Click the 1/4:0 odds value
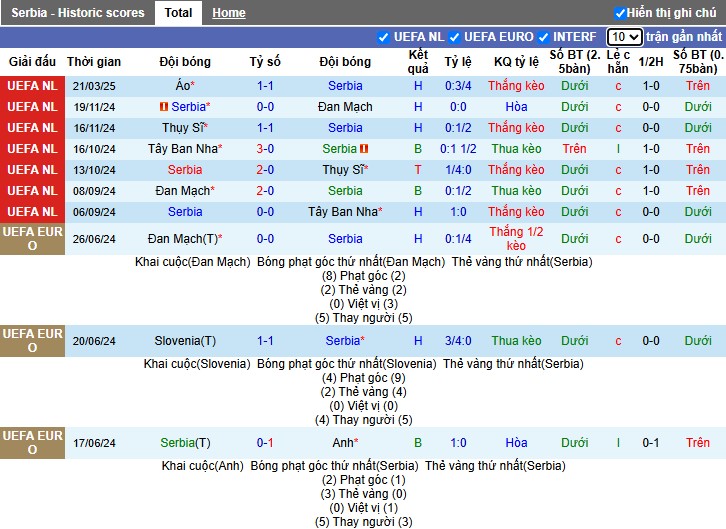Image resolution: width=726 pixels, height=529 pixels. point(458,170)
